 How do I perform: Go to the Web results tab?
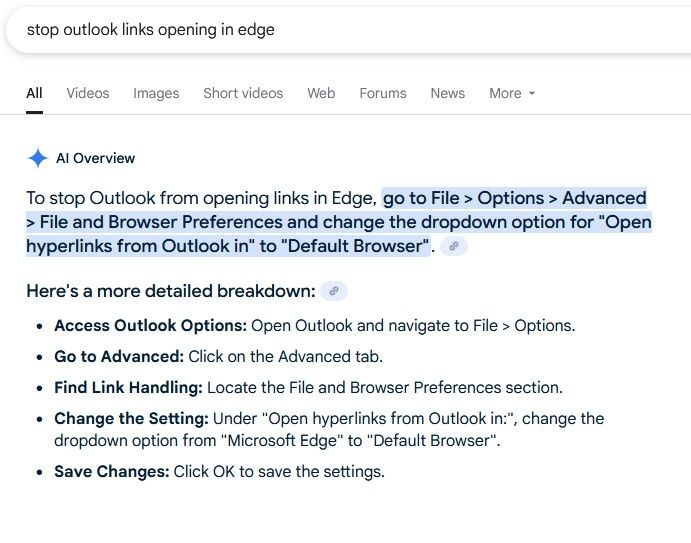pyautogui.click(x=321, y=93)
